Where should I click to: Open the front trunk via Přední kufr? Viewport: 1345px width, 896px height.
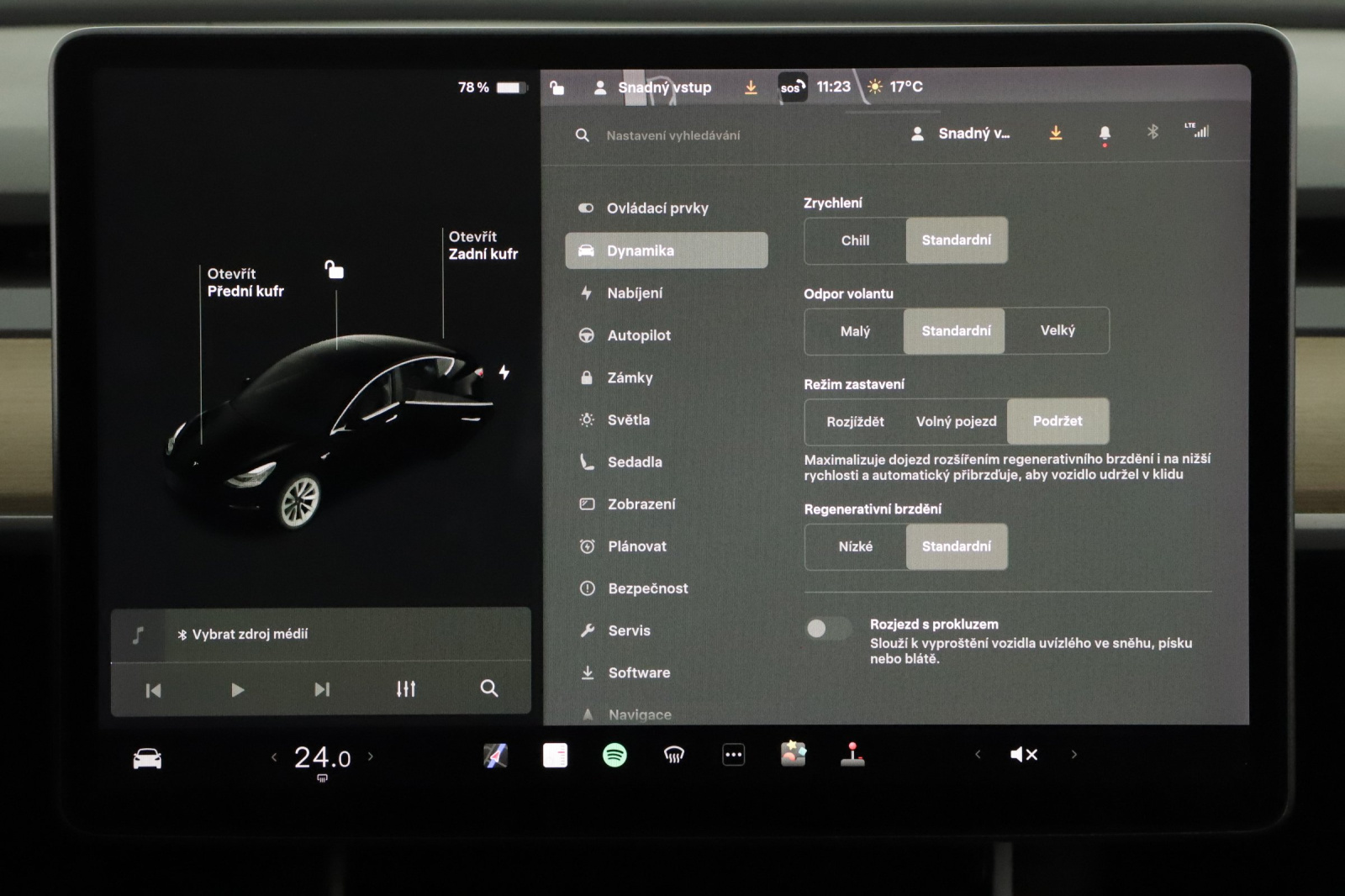coord(245,282)
